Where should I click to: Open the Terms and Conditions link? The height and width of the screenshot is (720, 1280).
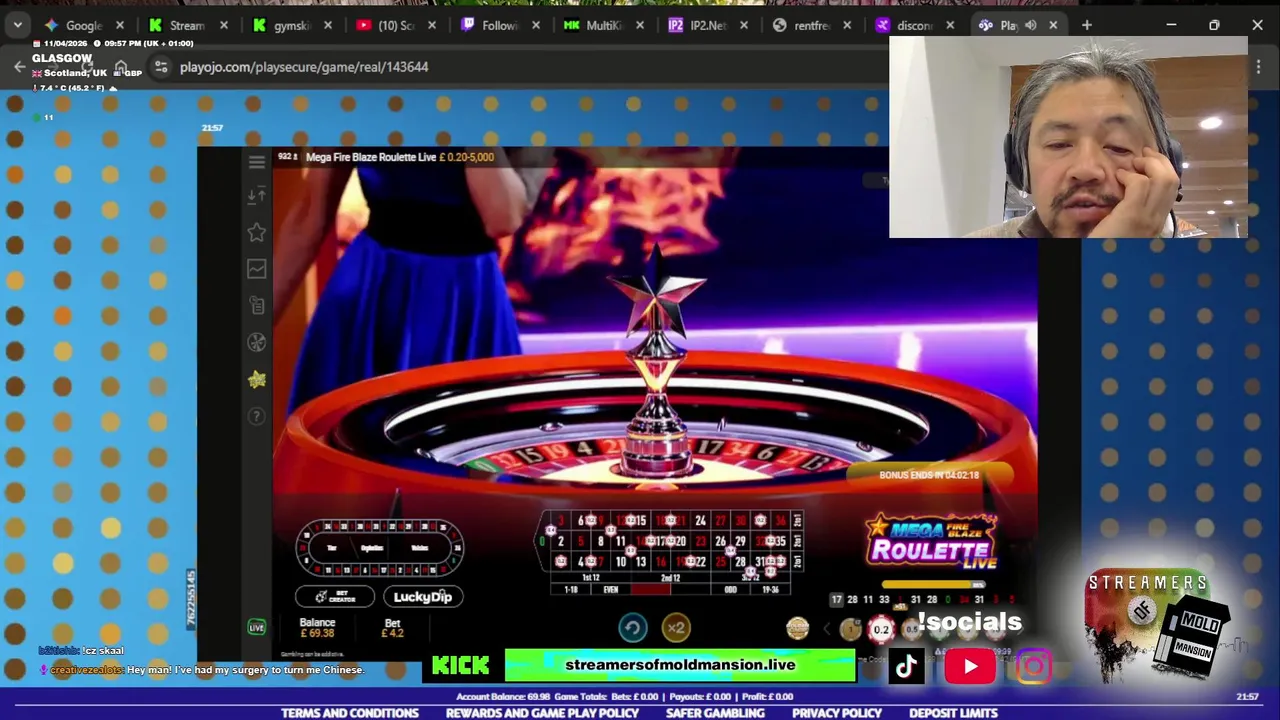[350, 713]
